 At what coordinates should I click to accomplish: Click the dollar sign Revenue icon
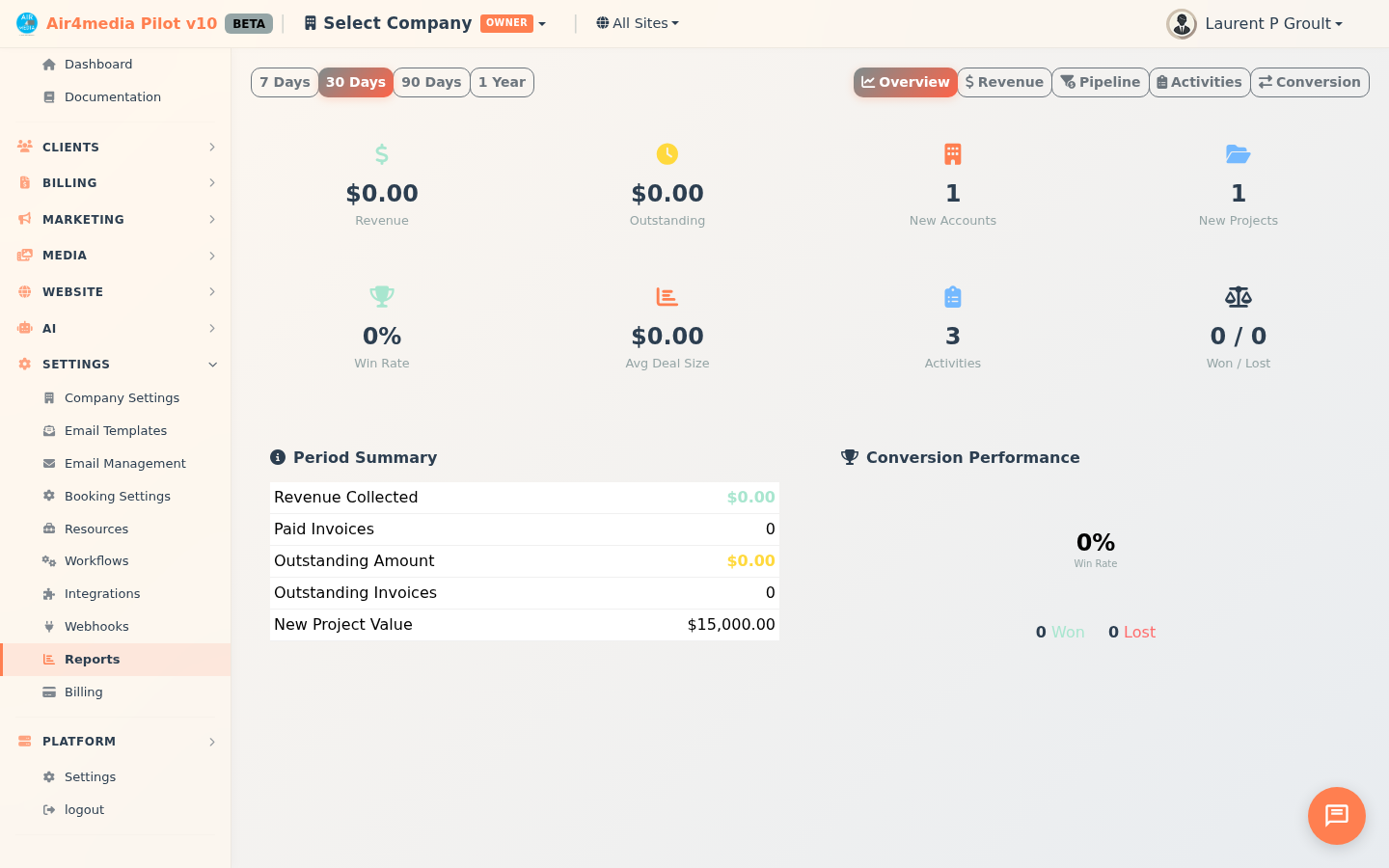tap(382, 154)
